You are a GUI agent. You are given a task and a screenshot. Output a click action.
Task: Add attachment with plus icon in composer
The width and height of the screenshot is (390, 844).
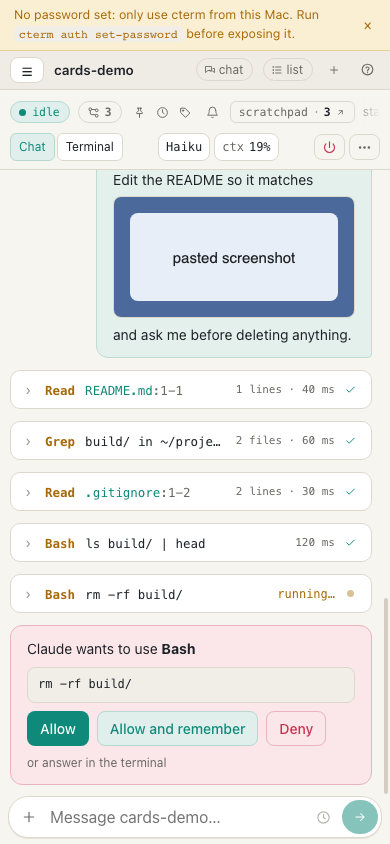point(29,818)
